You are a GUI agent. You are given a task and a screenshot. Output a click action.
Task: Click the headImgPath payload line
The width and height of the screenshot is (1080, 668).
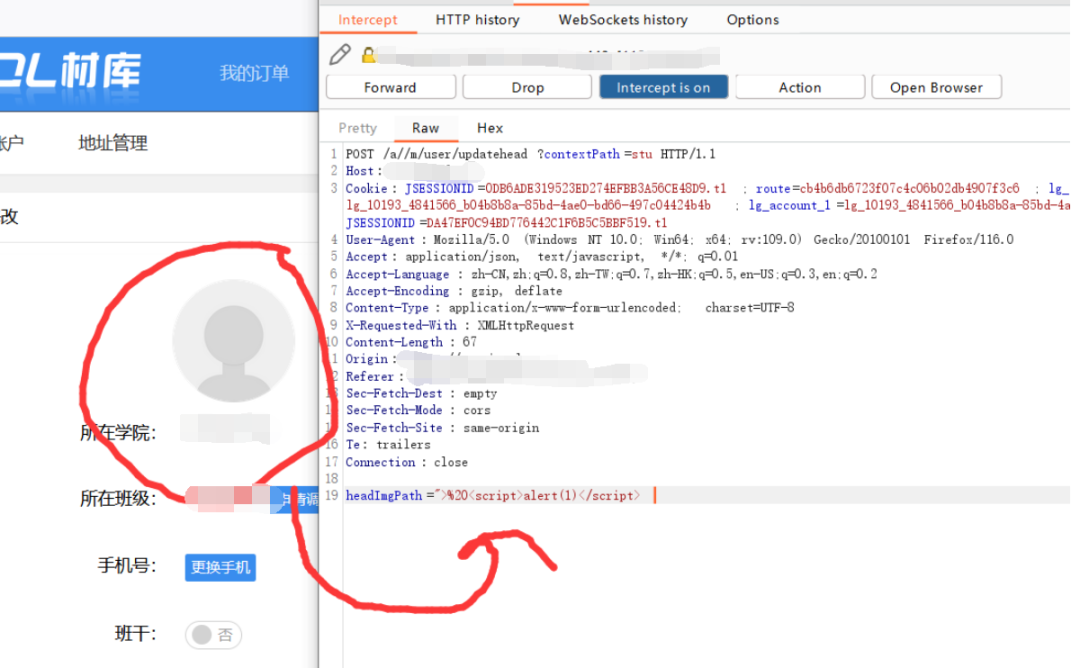(x=492, y=495)
